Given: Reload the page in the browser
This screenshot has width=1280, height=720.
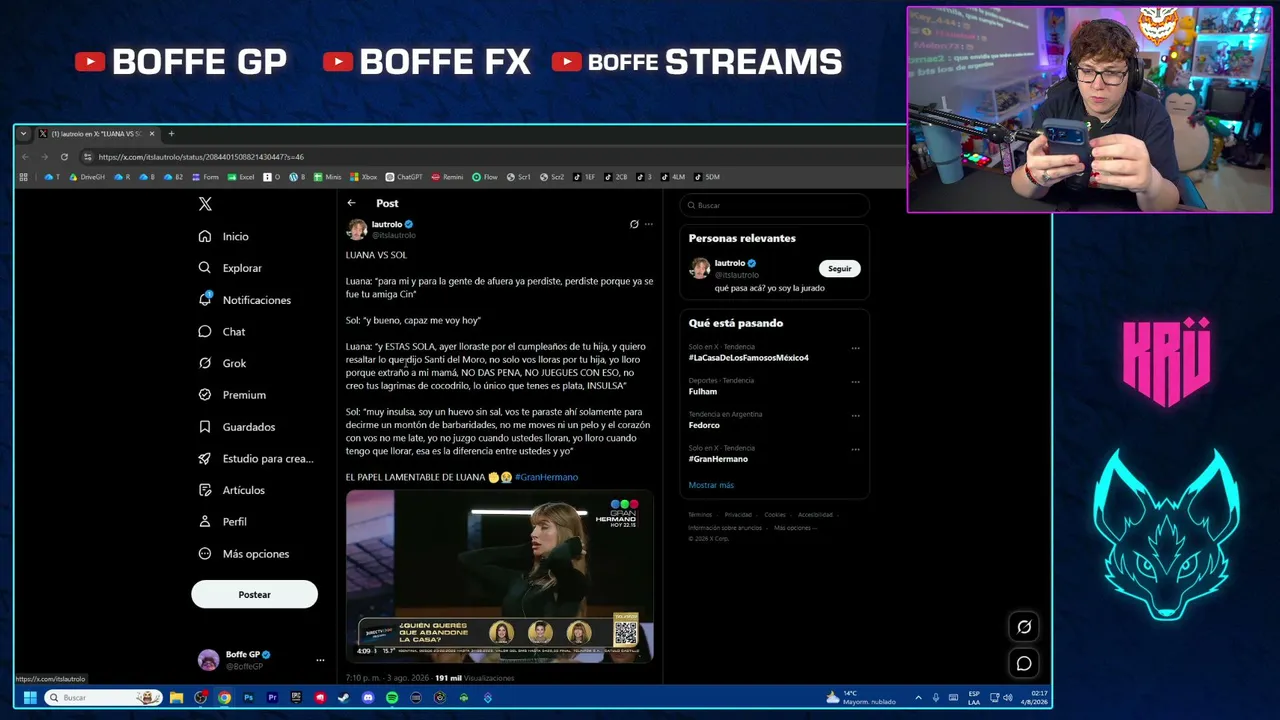Looking at the screenshot, I should (64, 157).
